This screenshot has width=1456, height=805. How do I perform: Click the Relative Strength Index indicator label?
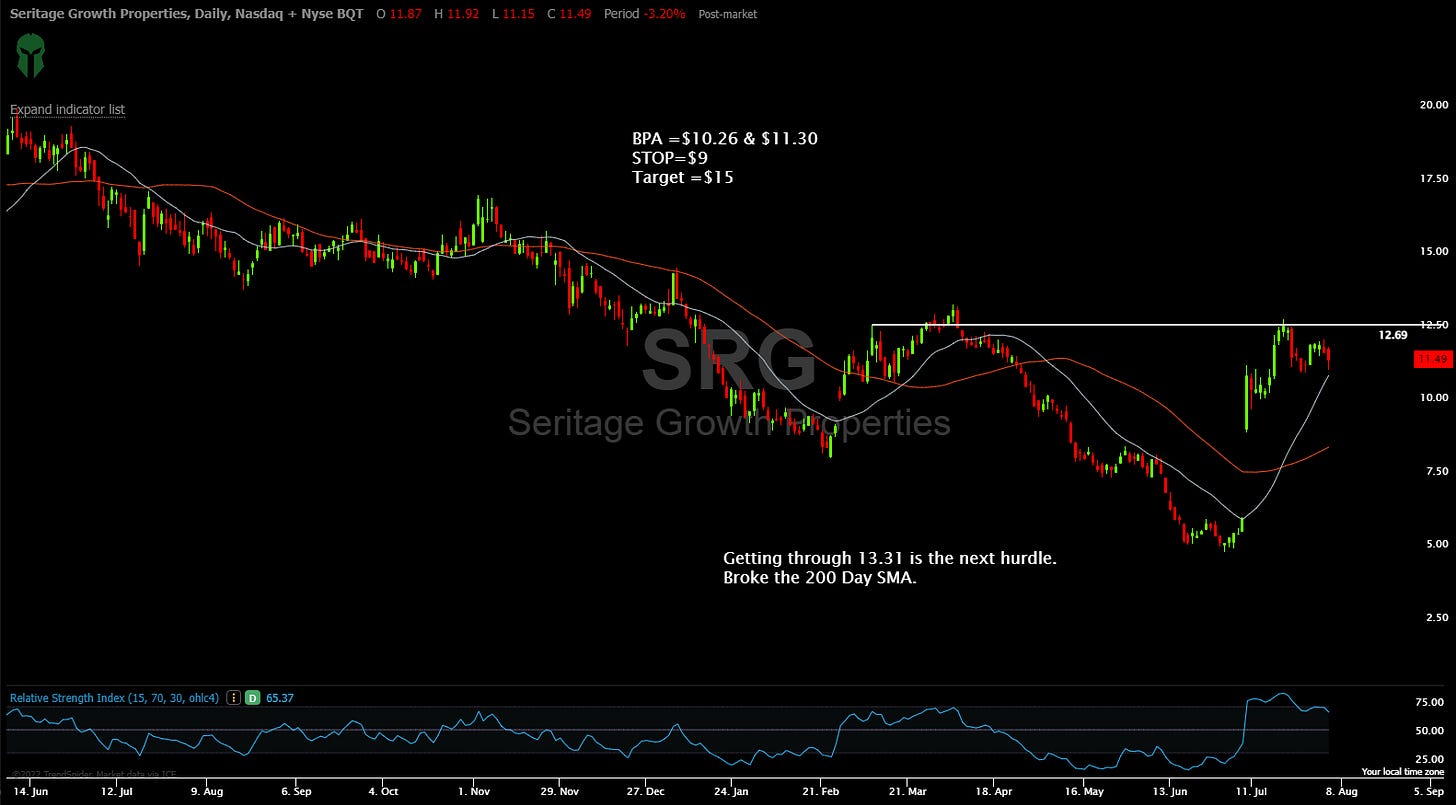pyautogui.click(x=116, y=698)
